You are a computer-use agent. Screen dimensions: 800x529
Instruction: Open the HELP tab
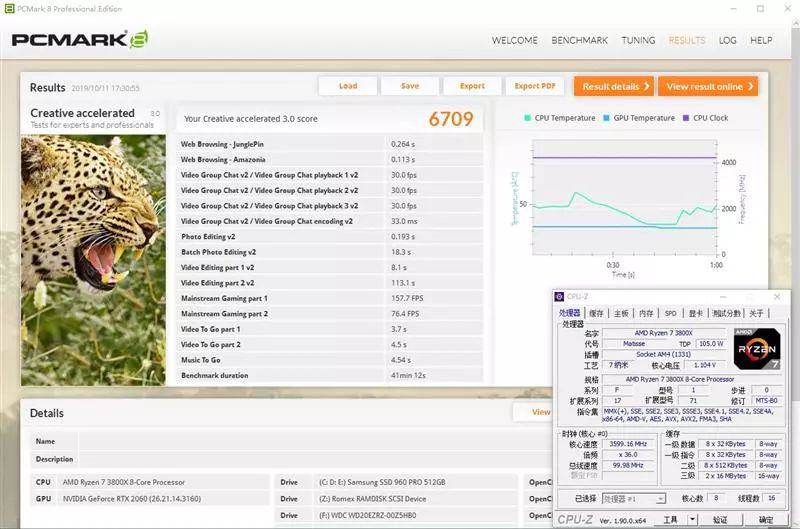coord(761,40)
